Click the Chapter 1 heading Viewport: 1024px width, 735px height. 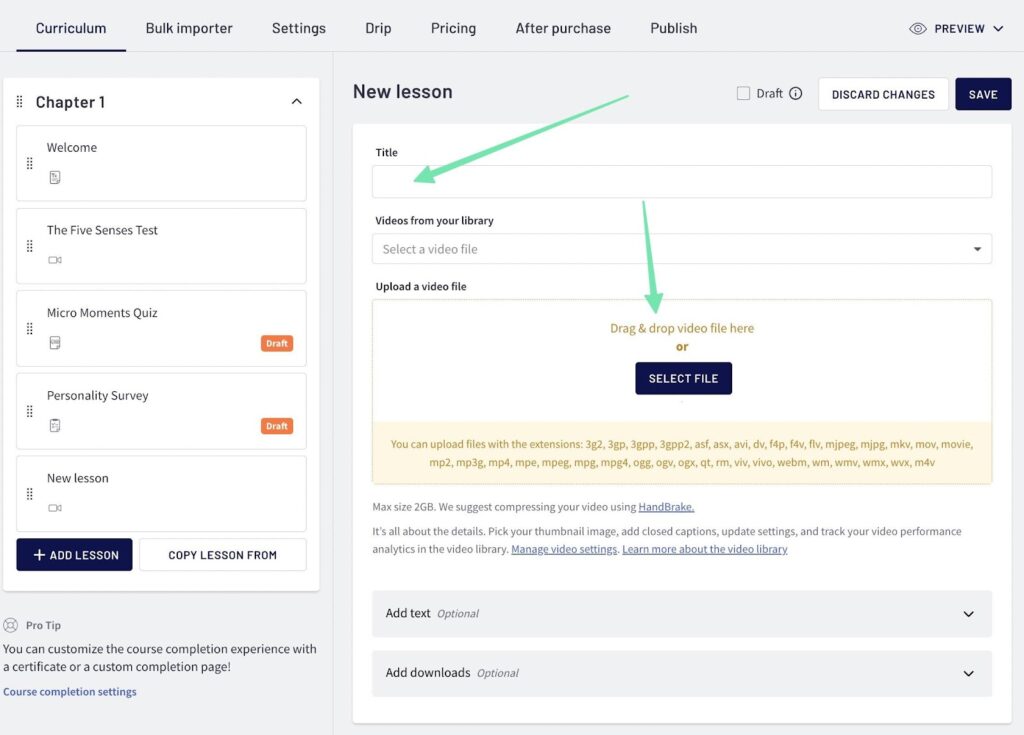pos(70,102)
